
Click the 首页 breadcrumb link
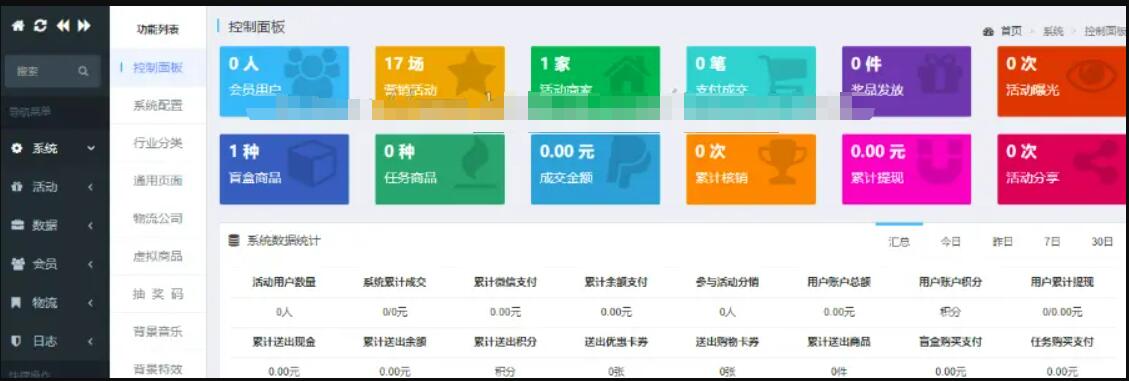(x=1011, y=31)
